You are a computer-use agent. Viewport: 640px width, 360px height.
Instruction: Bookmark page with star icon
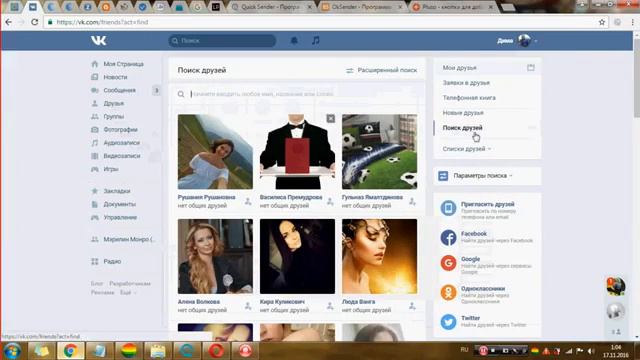pos(602,22)
